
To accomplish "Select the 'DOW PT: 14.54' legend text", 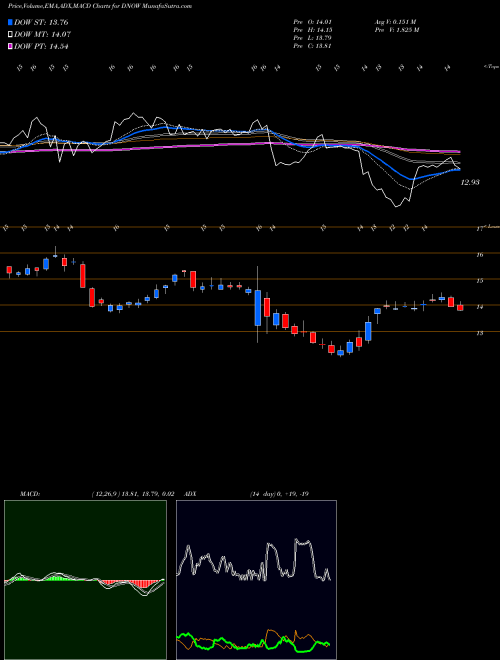I will [41, 46].
